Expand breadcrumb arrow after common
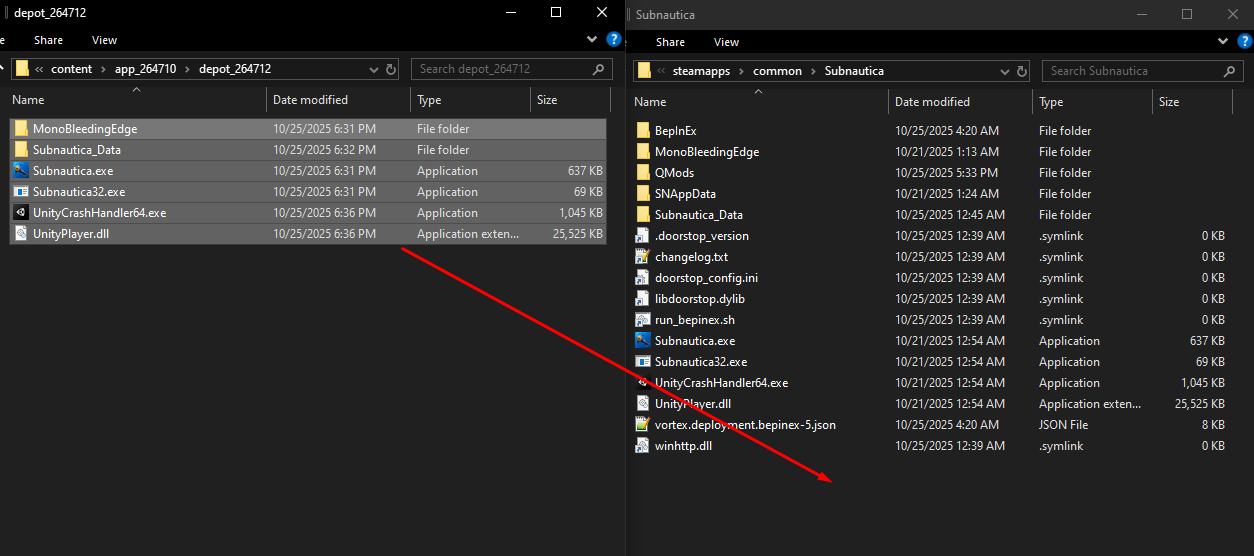Screen dimensions: 1254x556 pyautogui.click(x=814, y=71)
